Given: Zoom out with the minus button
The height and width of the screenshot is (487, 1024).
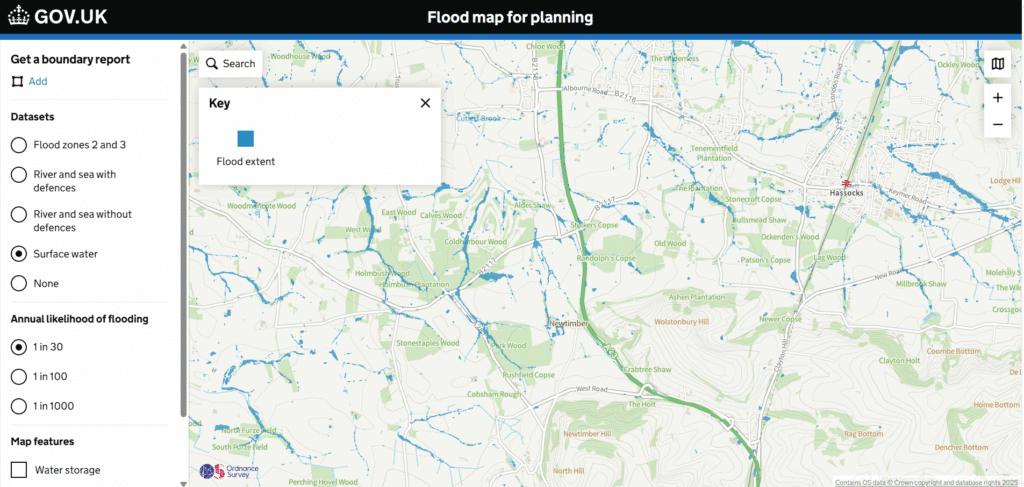Looking at the screenshot, I should click(x=997, y=125).
